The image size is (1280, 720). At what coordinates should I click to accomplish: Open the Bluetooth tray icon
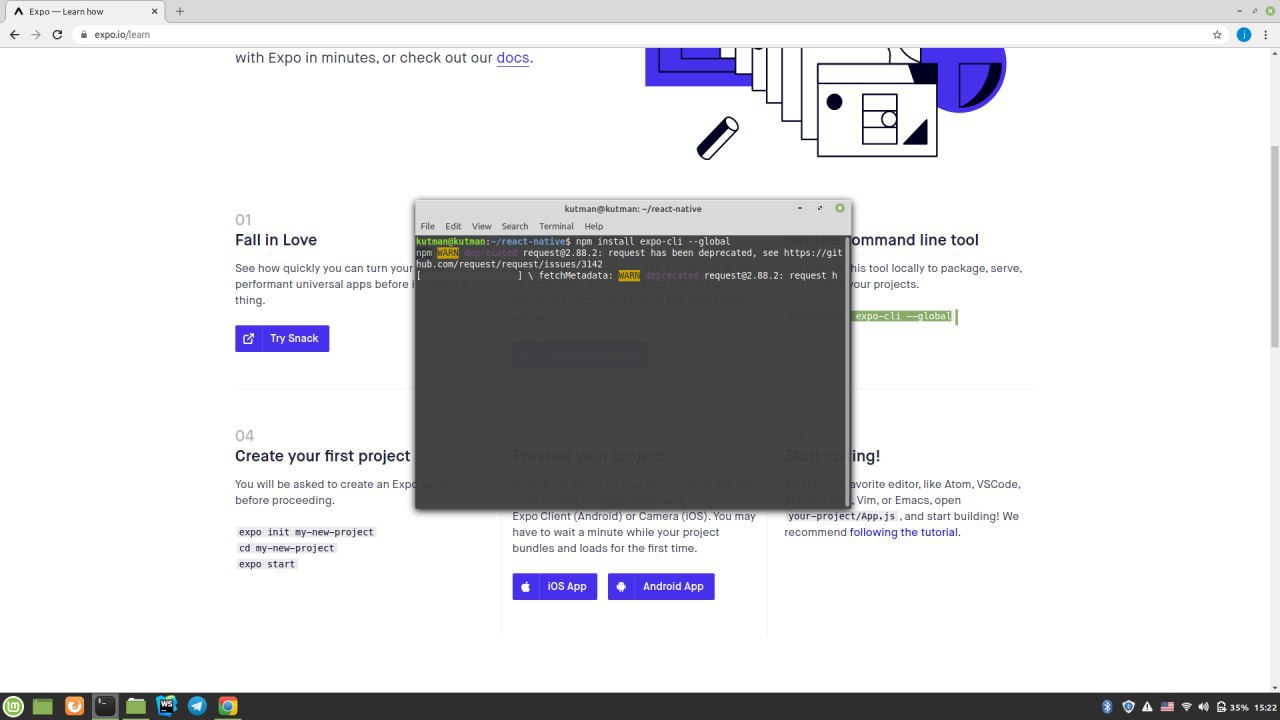click(1107, 707)
